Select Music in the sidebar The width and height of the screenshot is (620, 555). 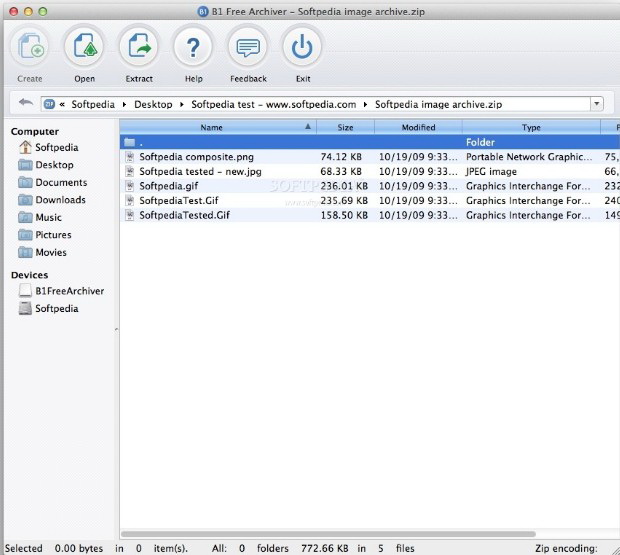coord(48,217)
